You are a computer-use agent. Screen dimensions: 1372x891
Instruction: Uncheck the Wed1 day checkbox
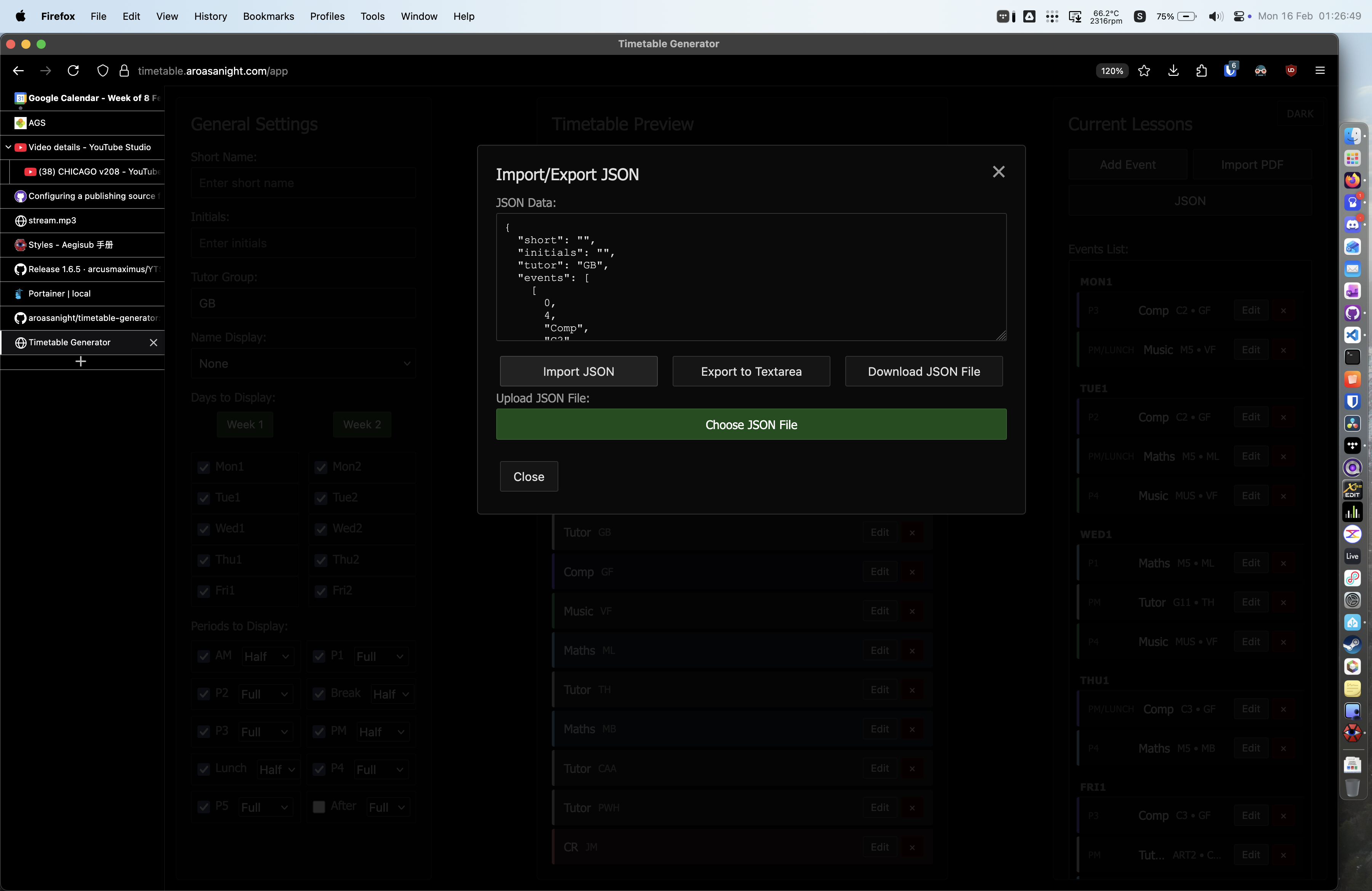point(204,529)
